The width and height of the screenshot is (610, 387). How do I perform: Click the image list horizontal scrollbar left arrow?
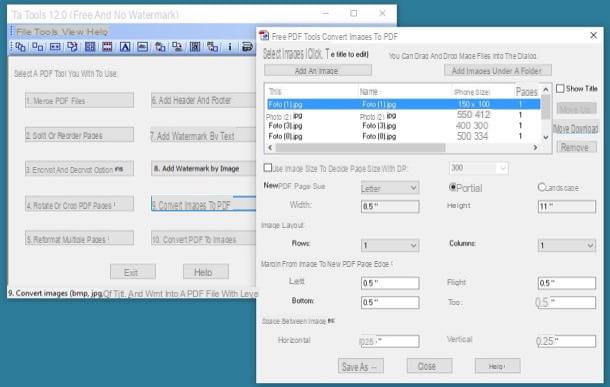coord(270,147)
